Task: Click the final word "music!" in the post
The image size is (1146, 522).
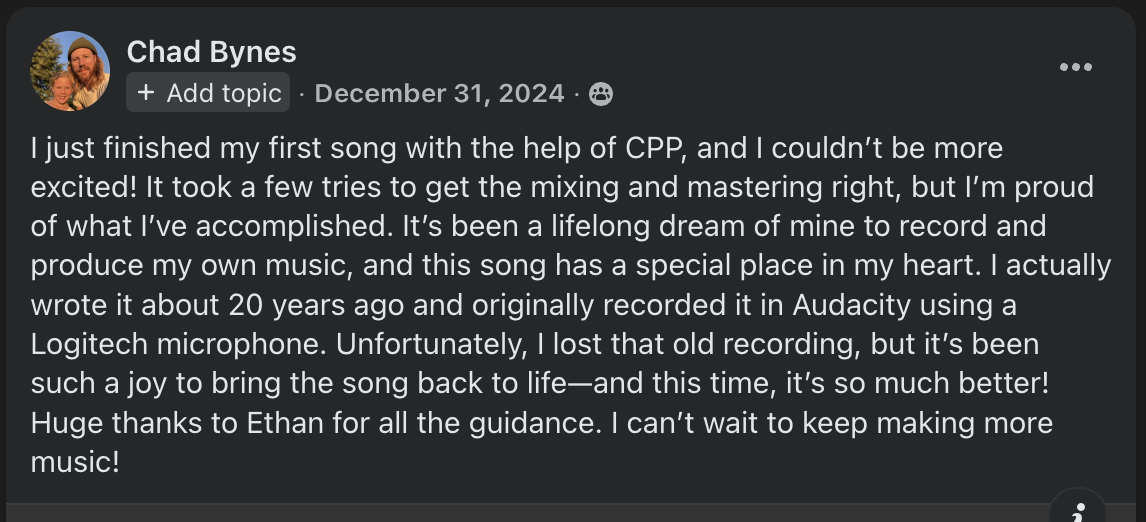Action: (x=75, y=461)
